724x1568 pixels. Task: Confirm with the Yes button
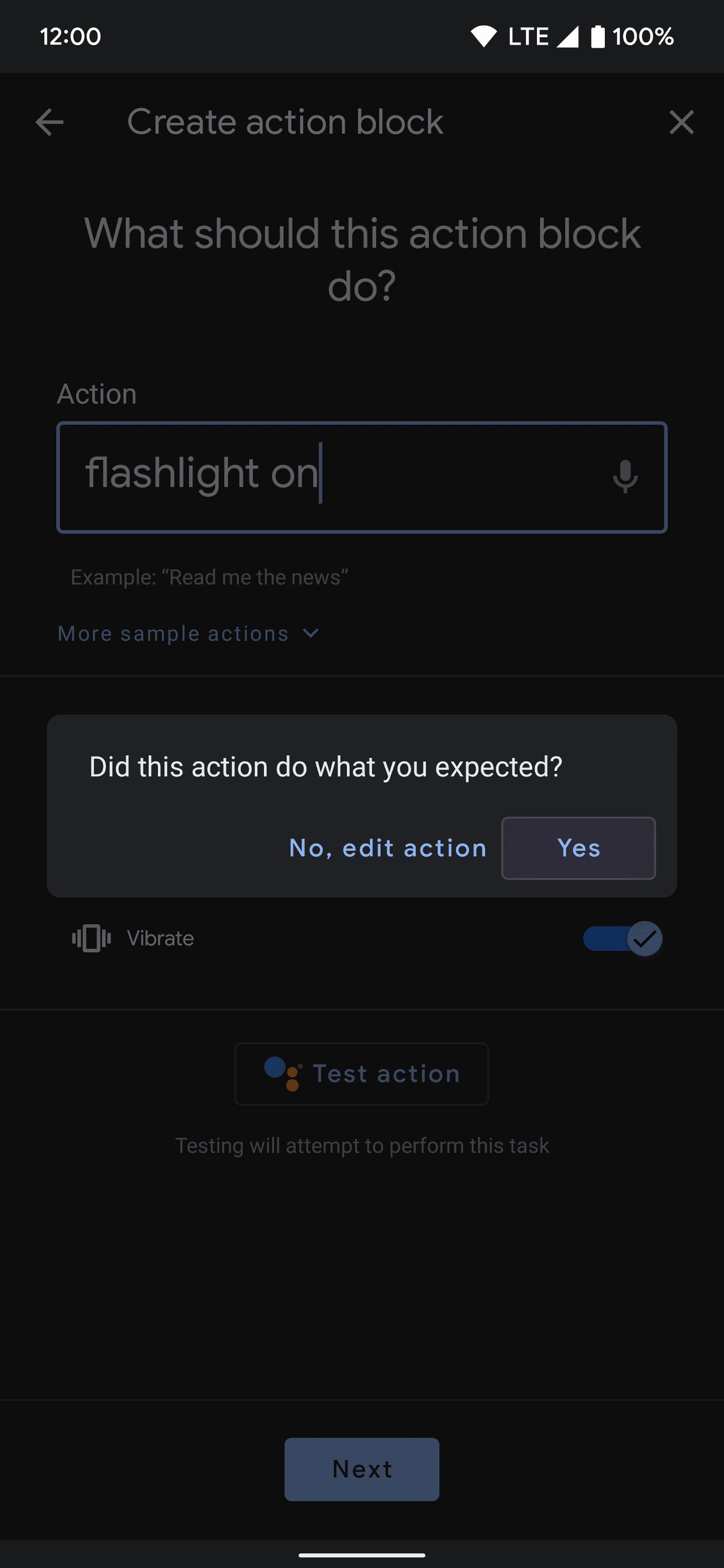578,848
